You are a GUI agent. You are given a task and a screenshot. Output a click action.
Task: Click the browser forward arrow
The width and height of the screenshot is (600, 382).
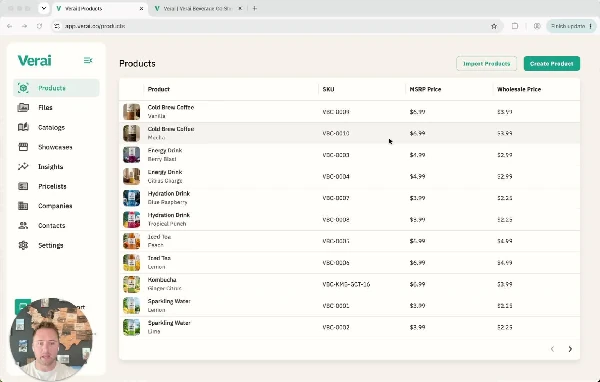coord(24,26)
